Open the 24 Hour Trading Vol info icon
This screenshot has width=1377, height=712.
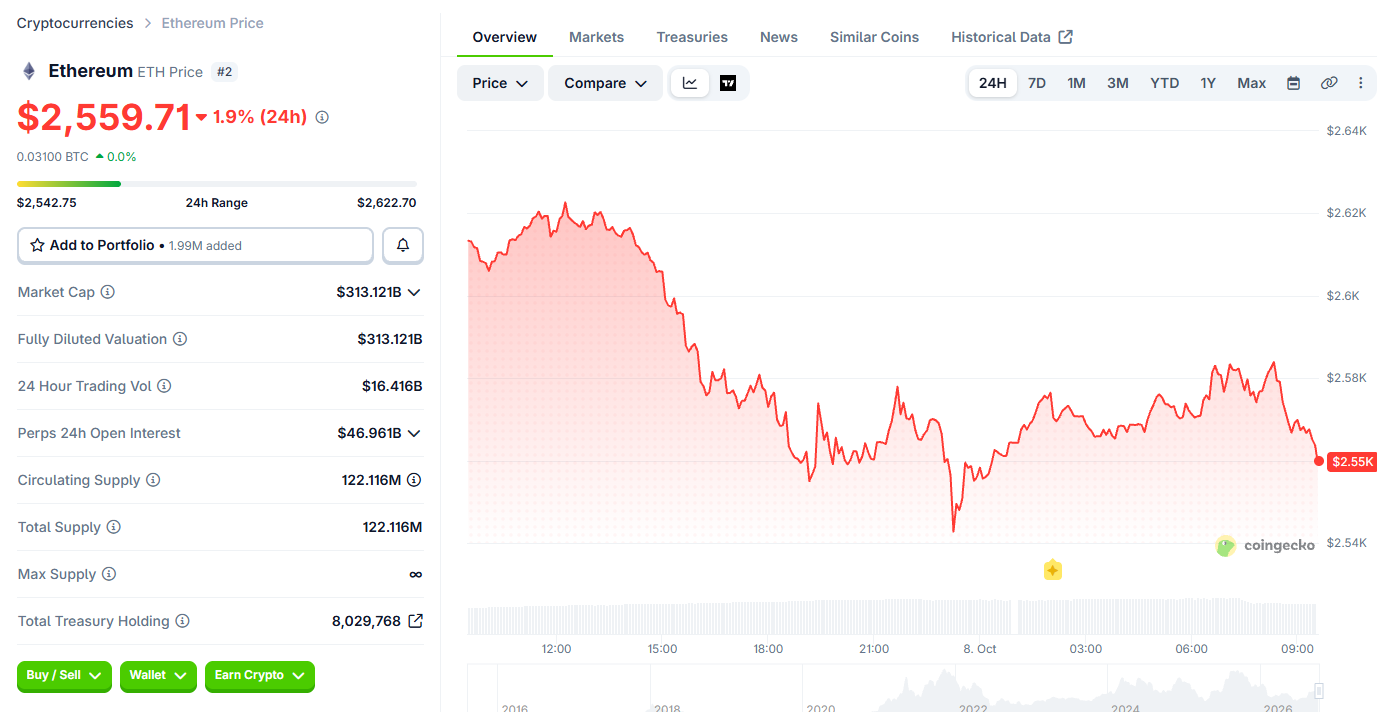164,386
